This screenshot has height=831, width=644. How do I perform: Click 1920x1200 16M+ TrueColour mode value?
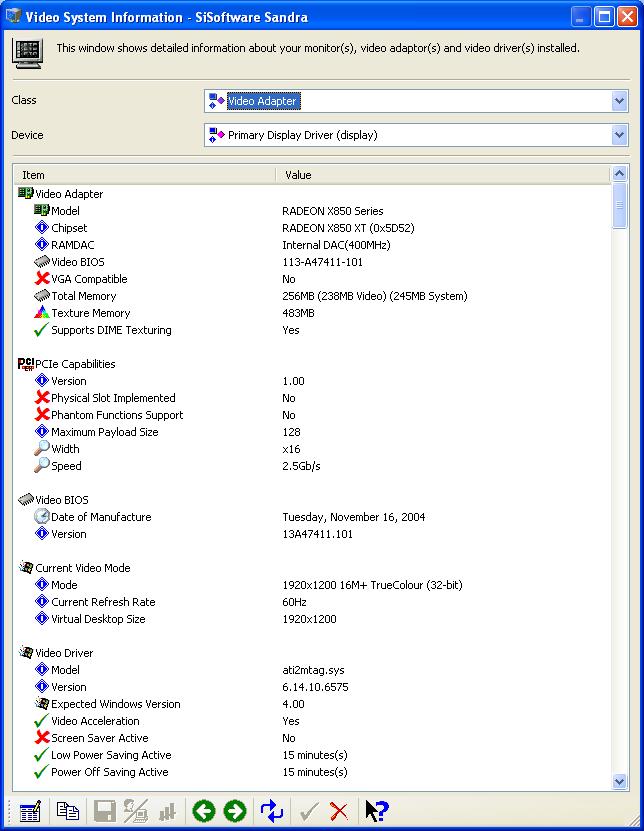(x=372, y=585)
